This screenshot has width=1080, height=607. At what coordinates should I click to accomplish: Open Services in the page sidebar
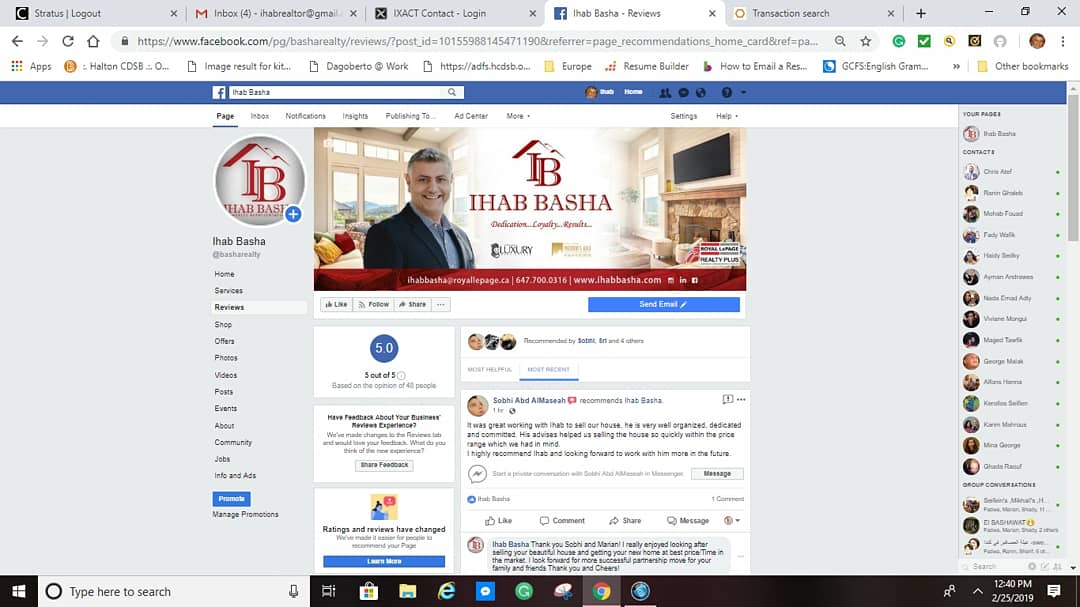click(x=229, y=291)
